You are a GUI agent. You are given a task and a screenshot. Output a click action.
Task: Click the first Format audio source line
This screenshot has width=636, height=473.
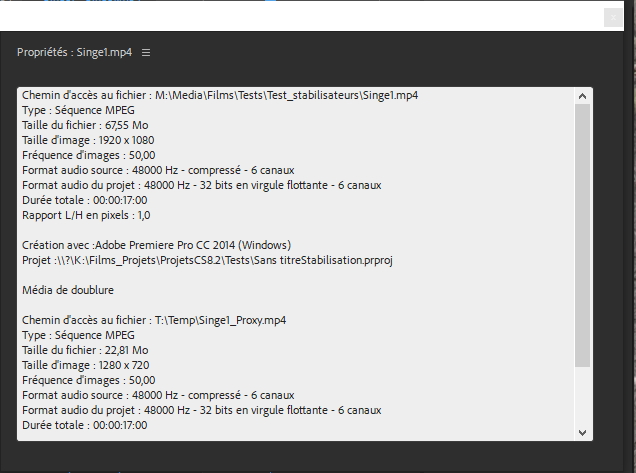[158, 170]
